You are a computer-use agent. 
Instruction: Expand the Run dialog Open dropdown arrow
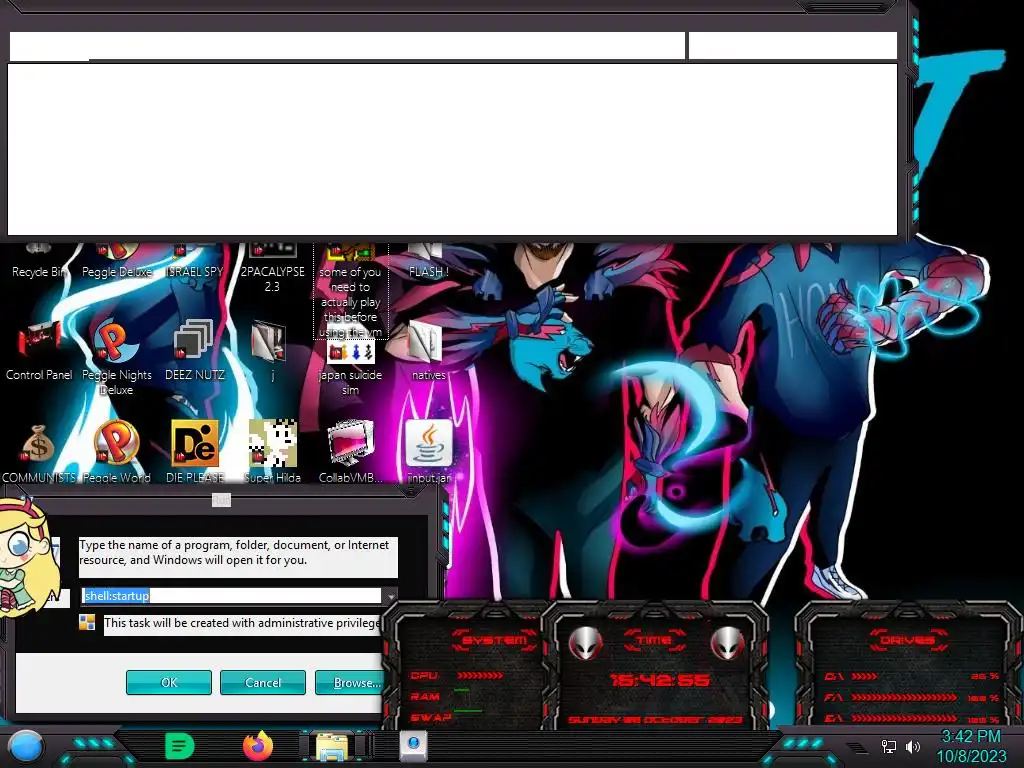[390, 596]
